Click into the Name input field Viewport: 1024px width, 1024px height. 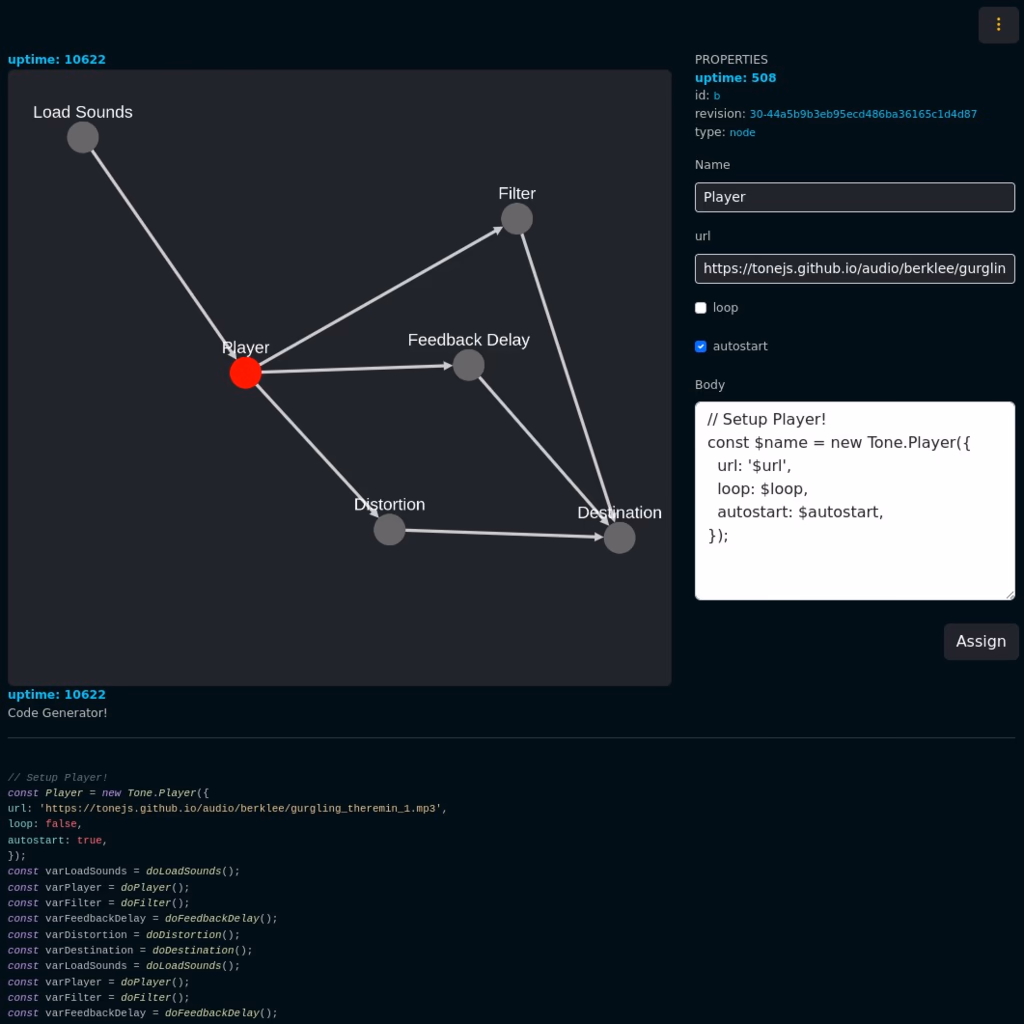coord(854,197)
